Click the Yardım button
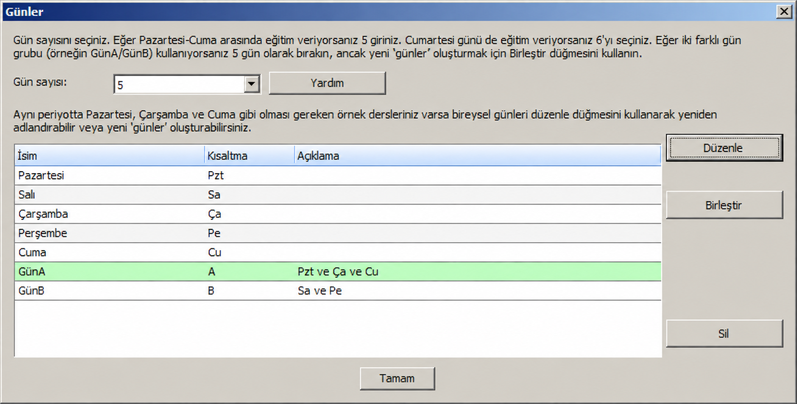This screenshot has width=797, height=404. (327, 83)
